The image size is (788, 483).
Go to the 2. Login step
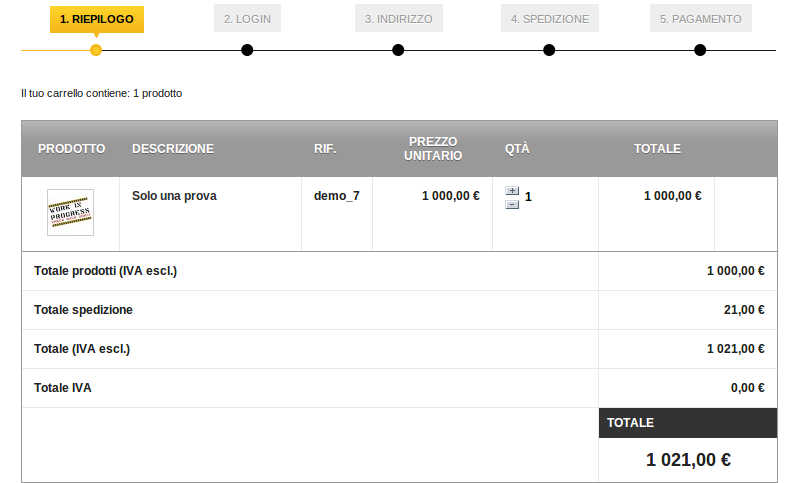(x=247, y=19)
